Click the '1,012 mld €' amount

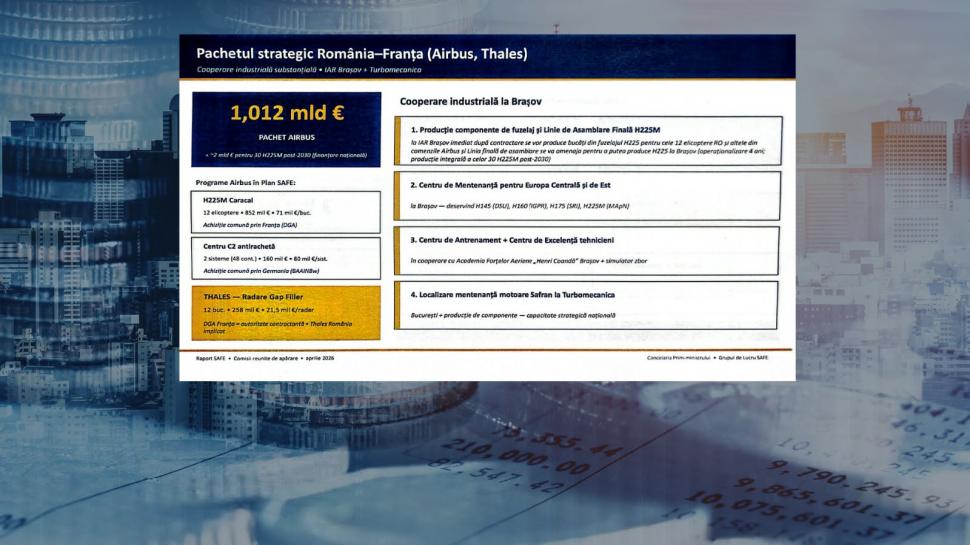tap(287, 113)
